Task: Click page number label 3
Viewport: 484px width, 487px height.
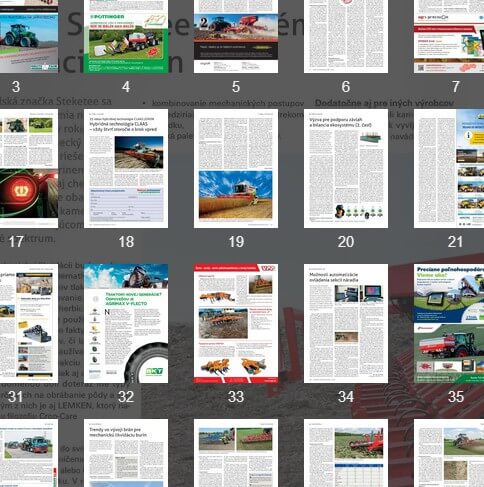Action: coord(16,87)
